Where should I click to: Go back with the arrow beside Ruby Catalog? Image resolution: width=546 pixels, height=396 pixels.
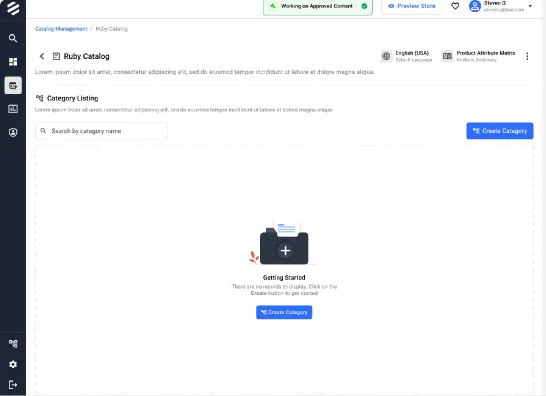coord(42,56)
